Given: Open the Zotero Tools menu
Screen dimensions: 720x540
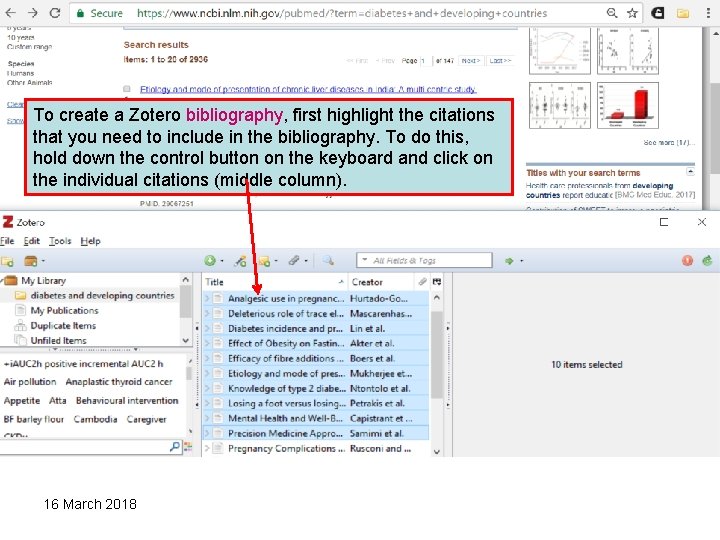Looking at the screenshot, I should [60, 241].
